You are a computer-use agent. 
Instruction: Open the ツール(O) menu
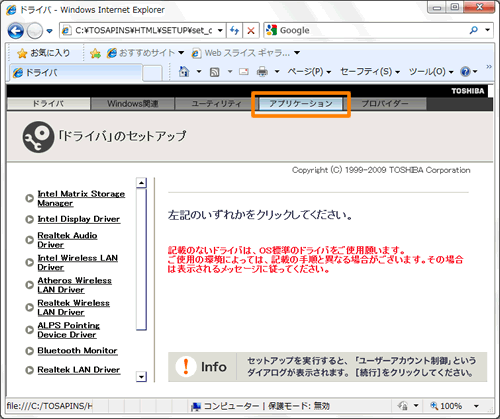tap(431, 71)
